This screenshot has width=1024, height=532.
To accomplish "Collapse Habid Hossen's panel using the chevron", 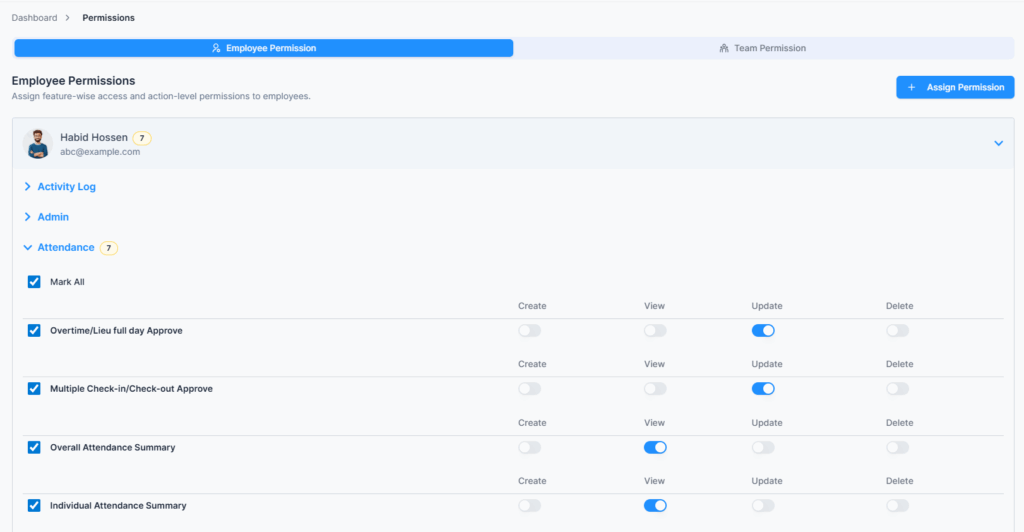I will coord(998,144).
